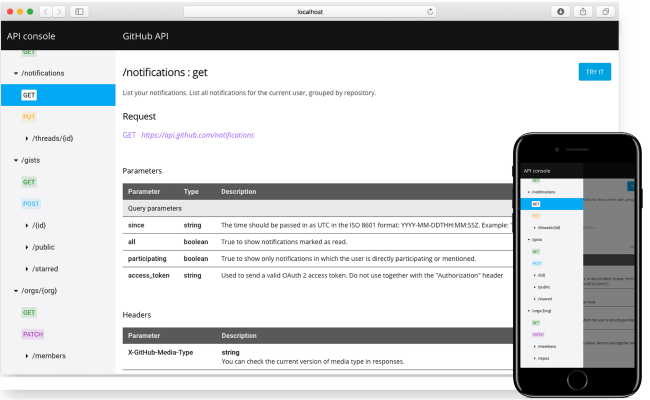Tap /notifications in the phone sidebar

point(543,192)
